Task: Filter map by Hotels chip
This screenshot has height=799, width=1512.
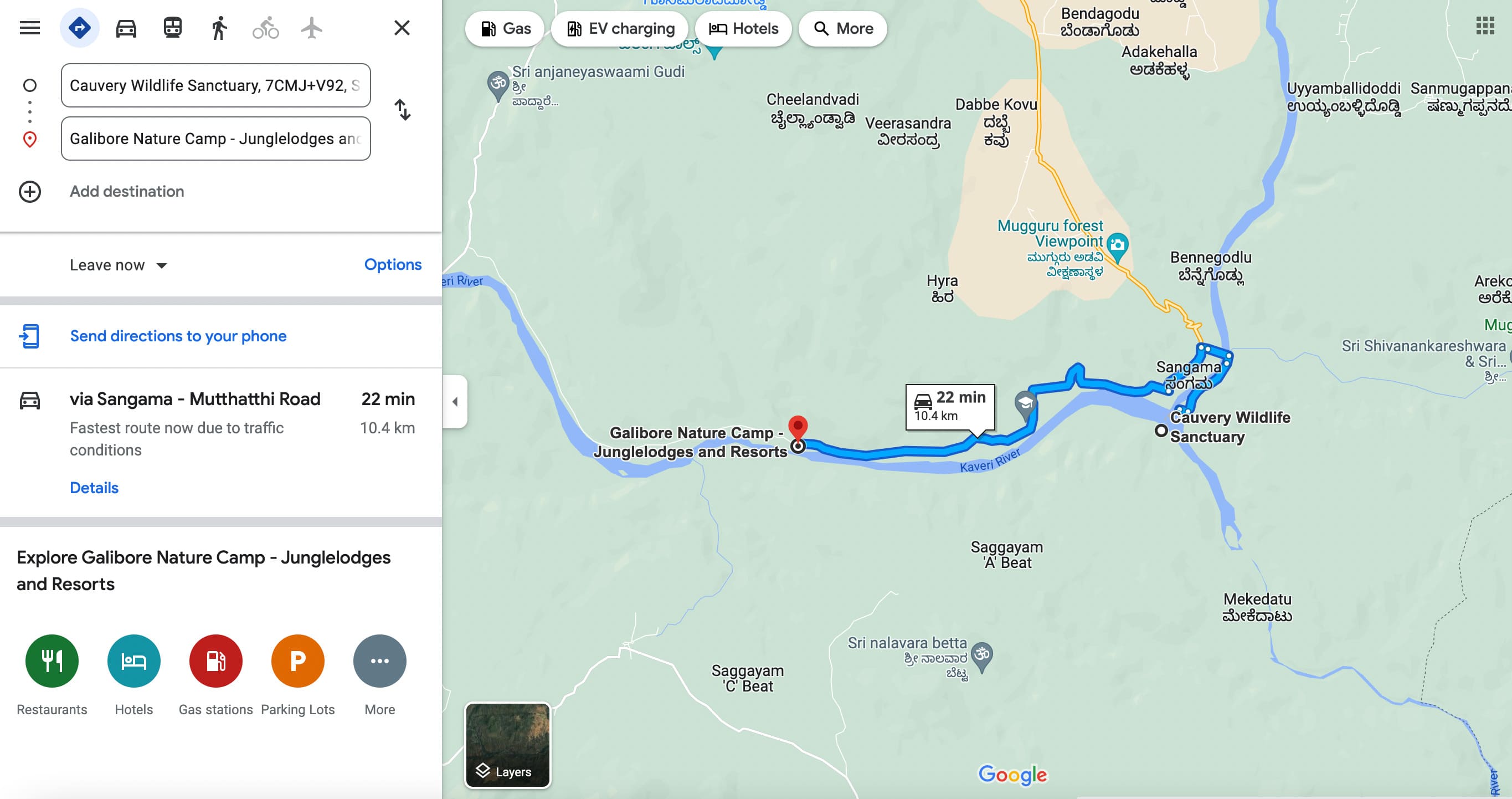Action: tap(744, 29)
